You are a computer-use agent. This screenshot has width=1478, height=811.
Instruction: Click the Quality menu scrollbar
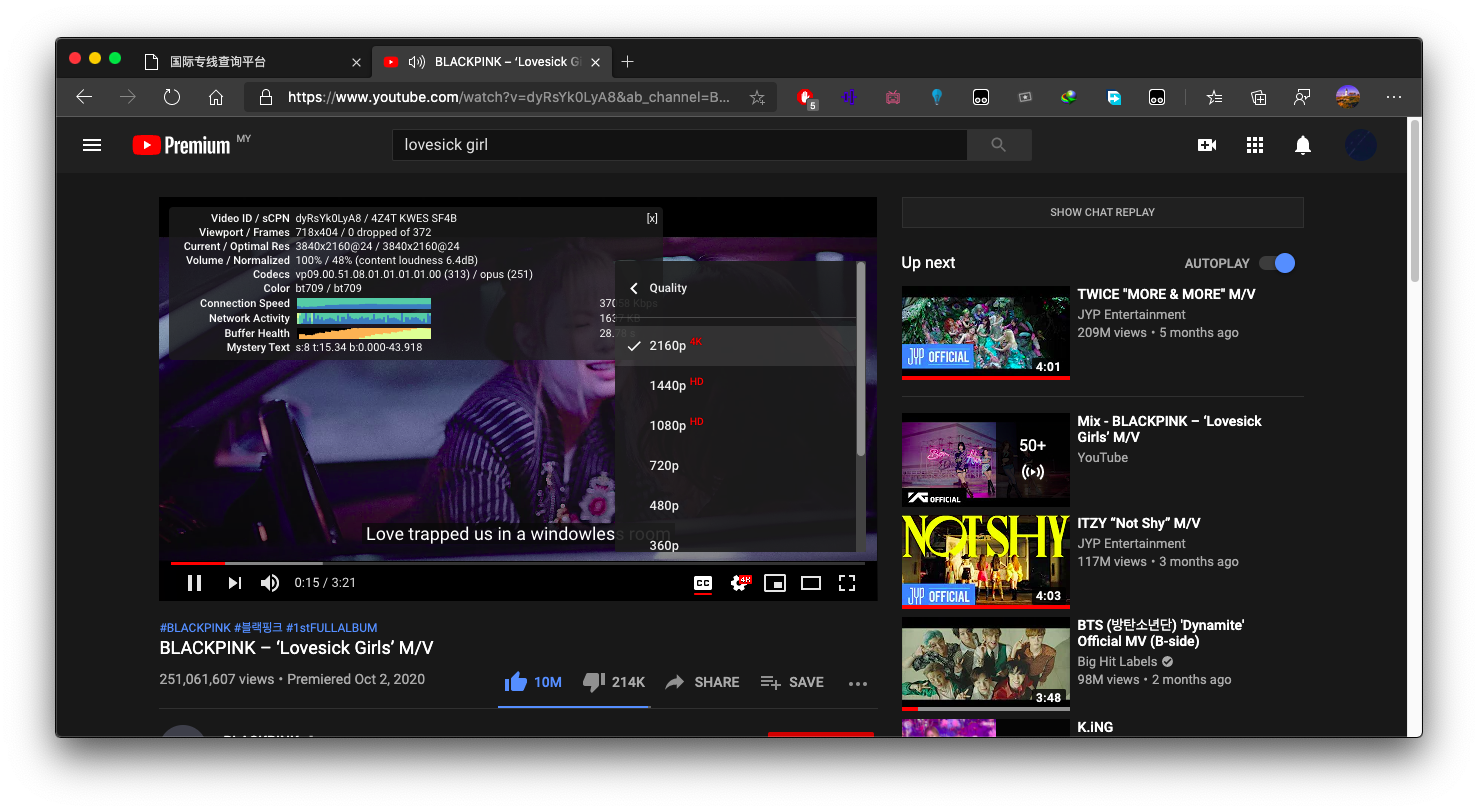click(x=861, y=360)
